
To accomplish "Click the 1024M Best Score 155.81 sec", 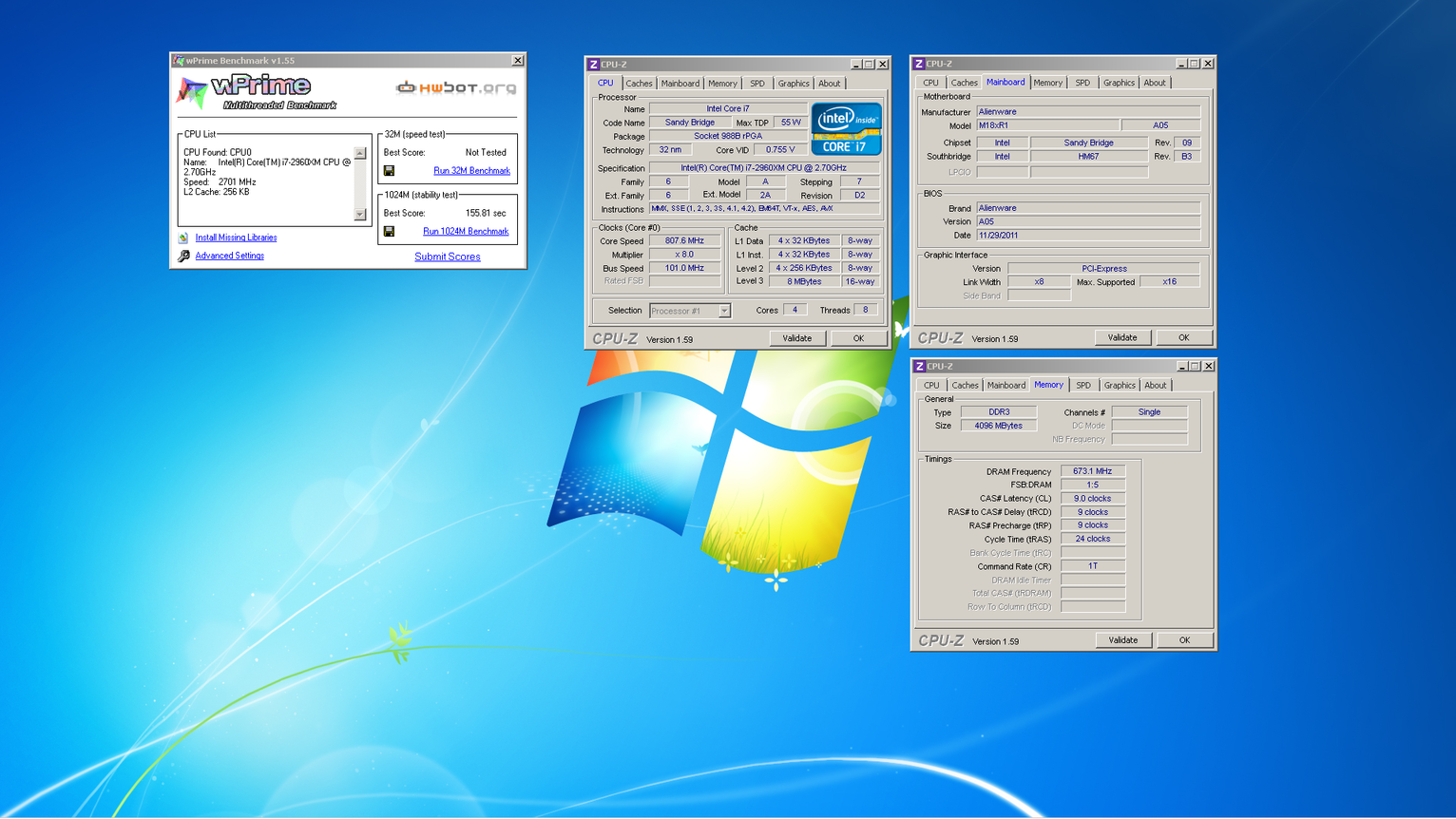I will tap(486, 214).
